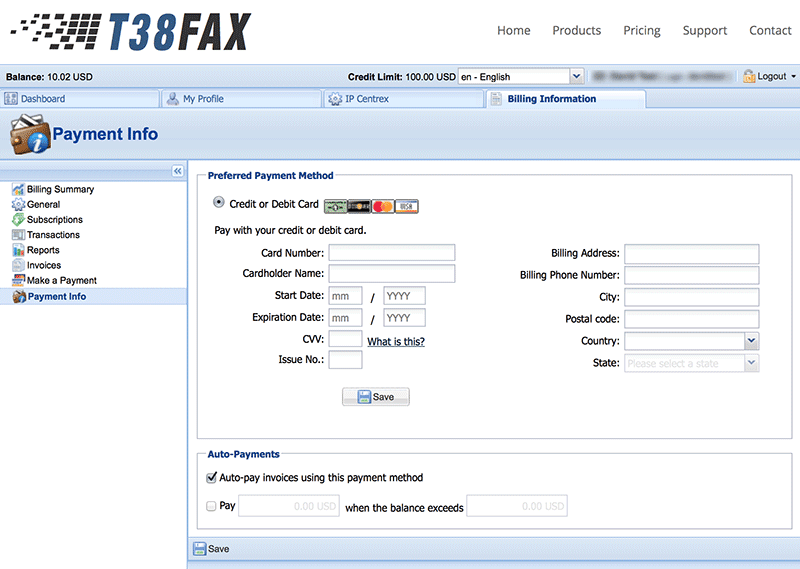Collapse the left sidebar panel
Viewport: 800px width, 569px height.
[178, 171]
